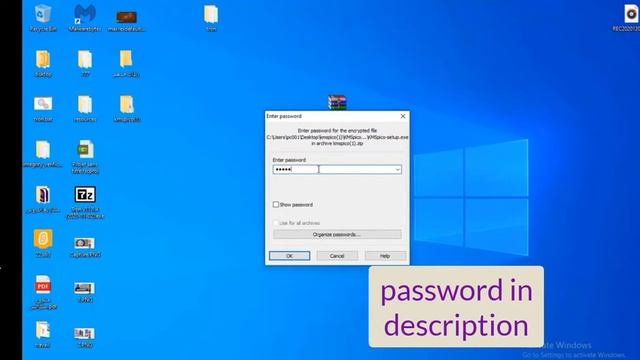This screenshot has width=640, height=360.
Task: Tick the Show password checkbox
Action: pyautogui.click(x=276, y=204)
